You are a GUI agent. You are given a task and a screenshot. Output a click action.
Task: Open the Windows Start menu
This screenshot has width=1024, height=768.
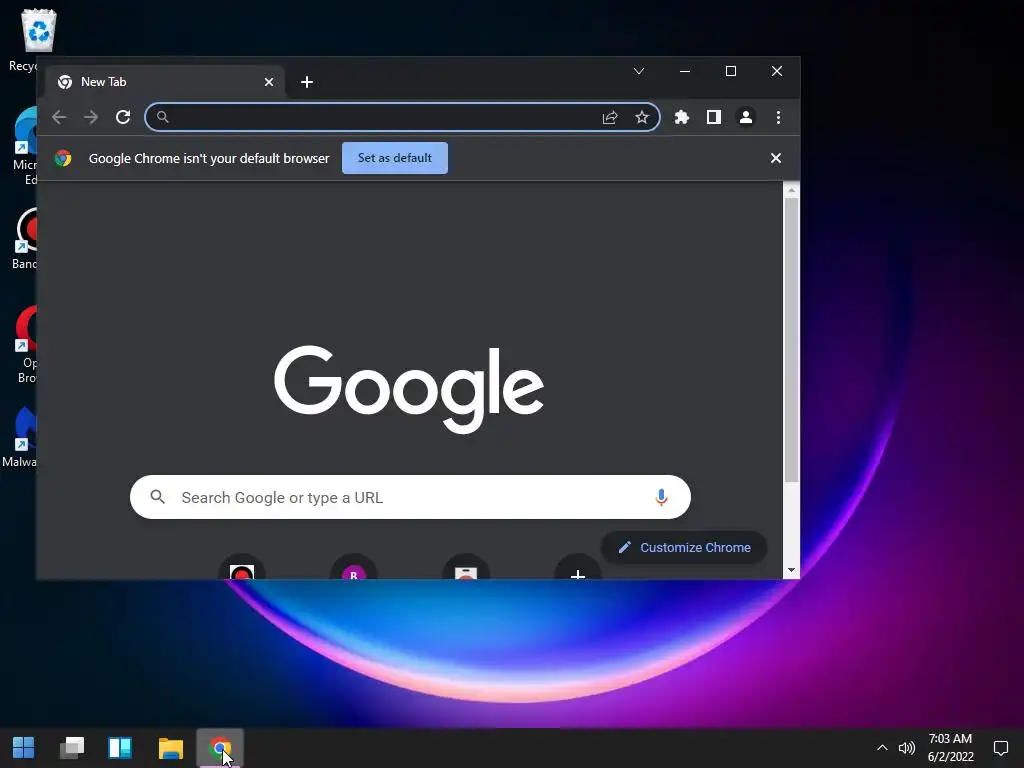[24, 748]
